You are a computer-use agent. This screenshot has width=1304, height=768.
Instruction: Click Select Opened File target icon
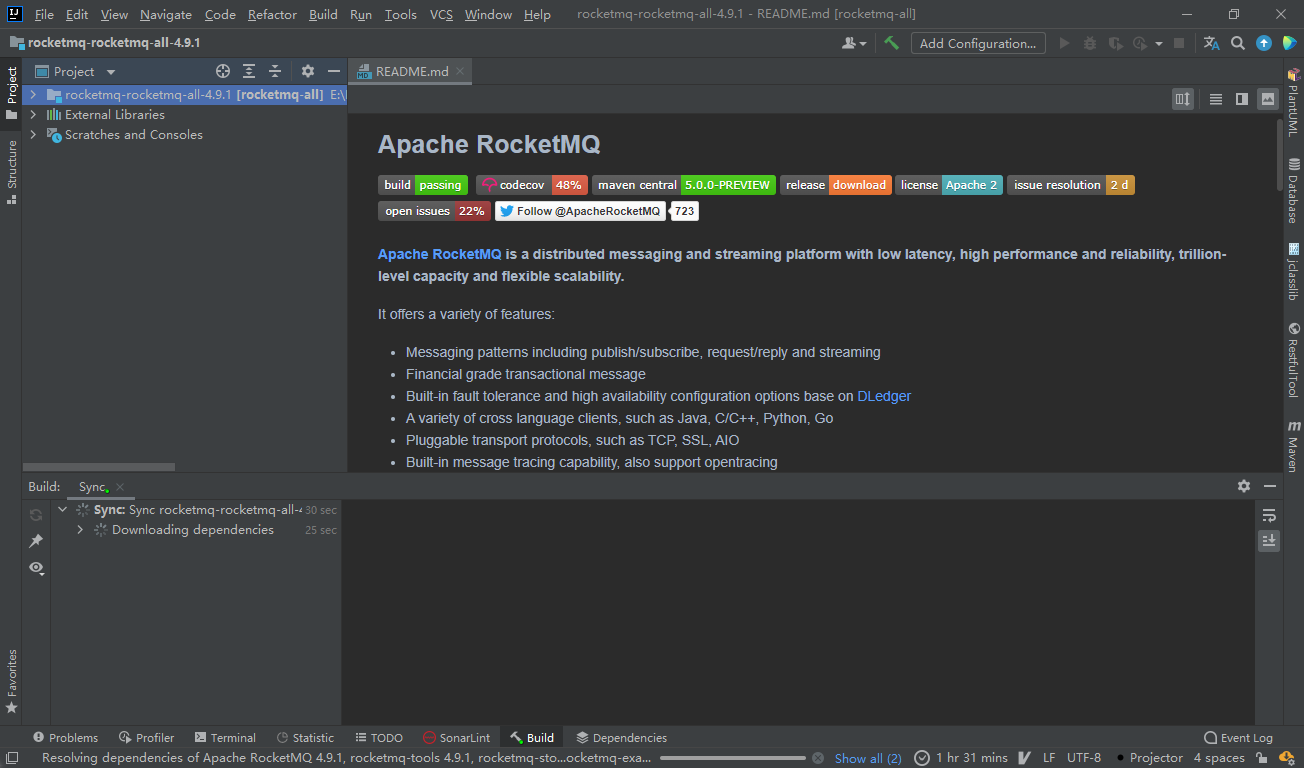pyautogui.click(x=223, y=71)
